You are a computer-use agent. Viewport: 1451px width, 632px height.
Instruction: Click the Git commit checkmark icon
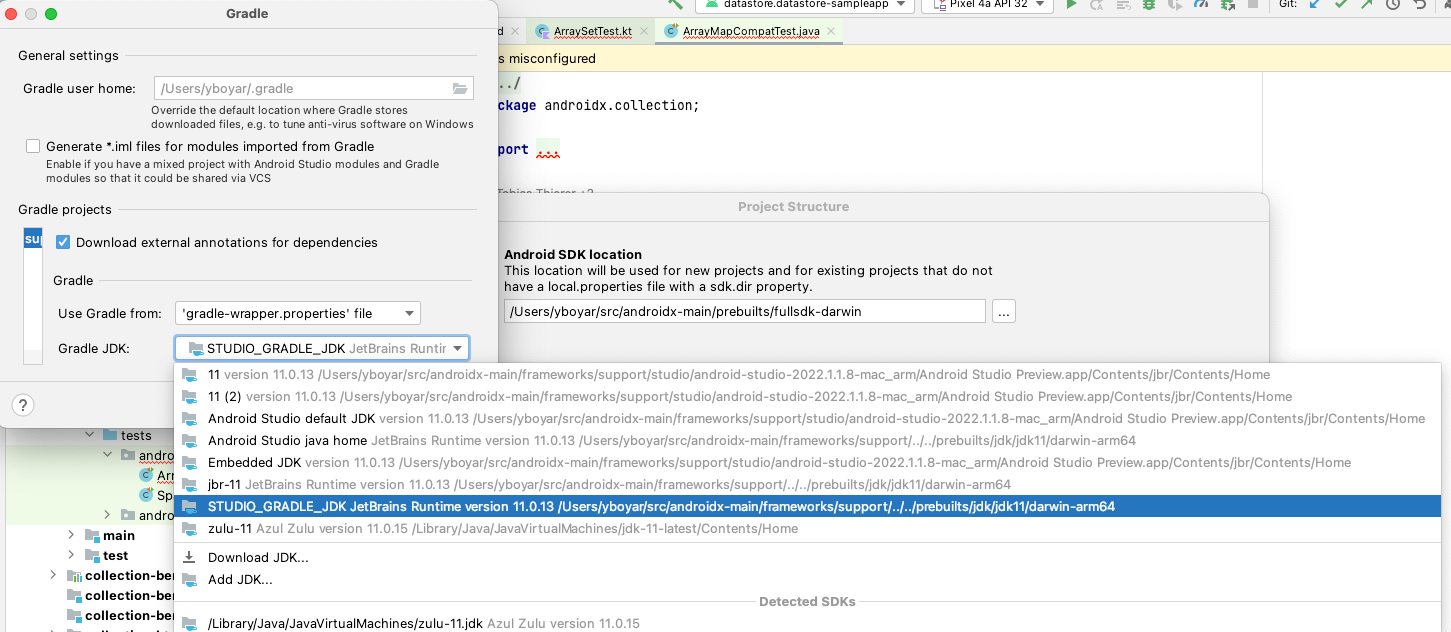point(1341,5)
